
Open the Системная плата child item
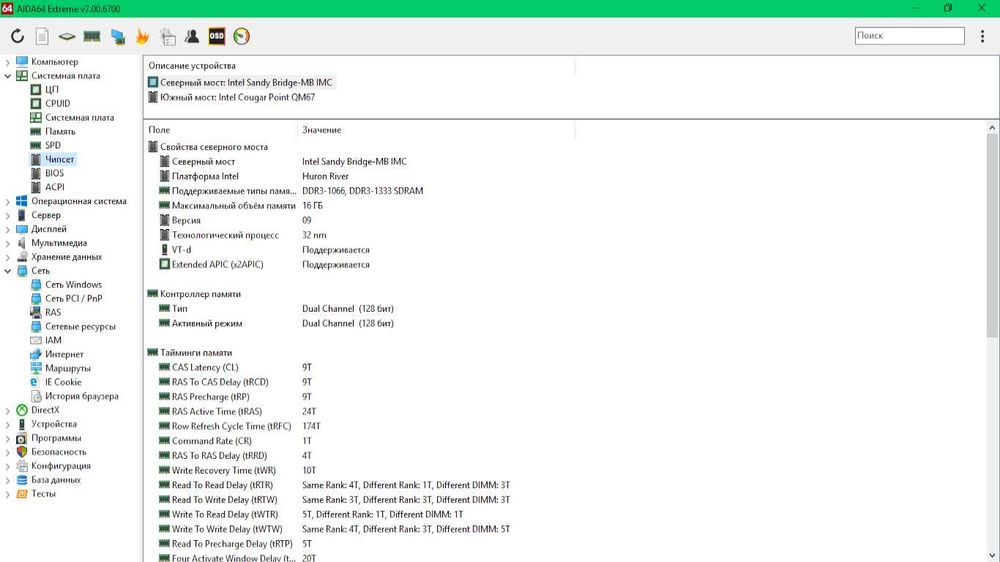point(79,117)
